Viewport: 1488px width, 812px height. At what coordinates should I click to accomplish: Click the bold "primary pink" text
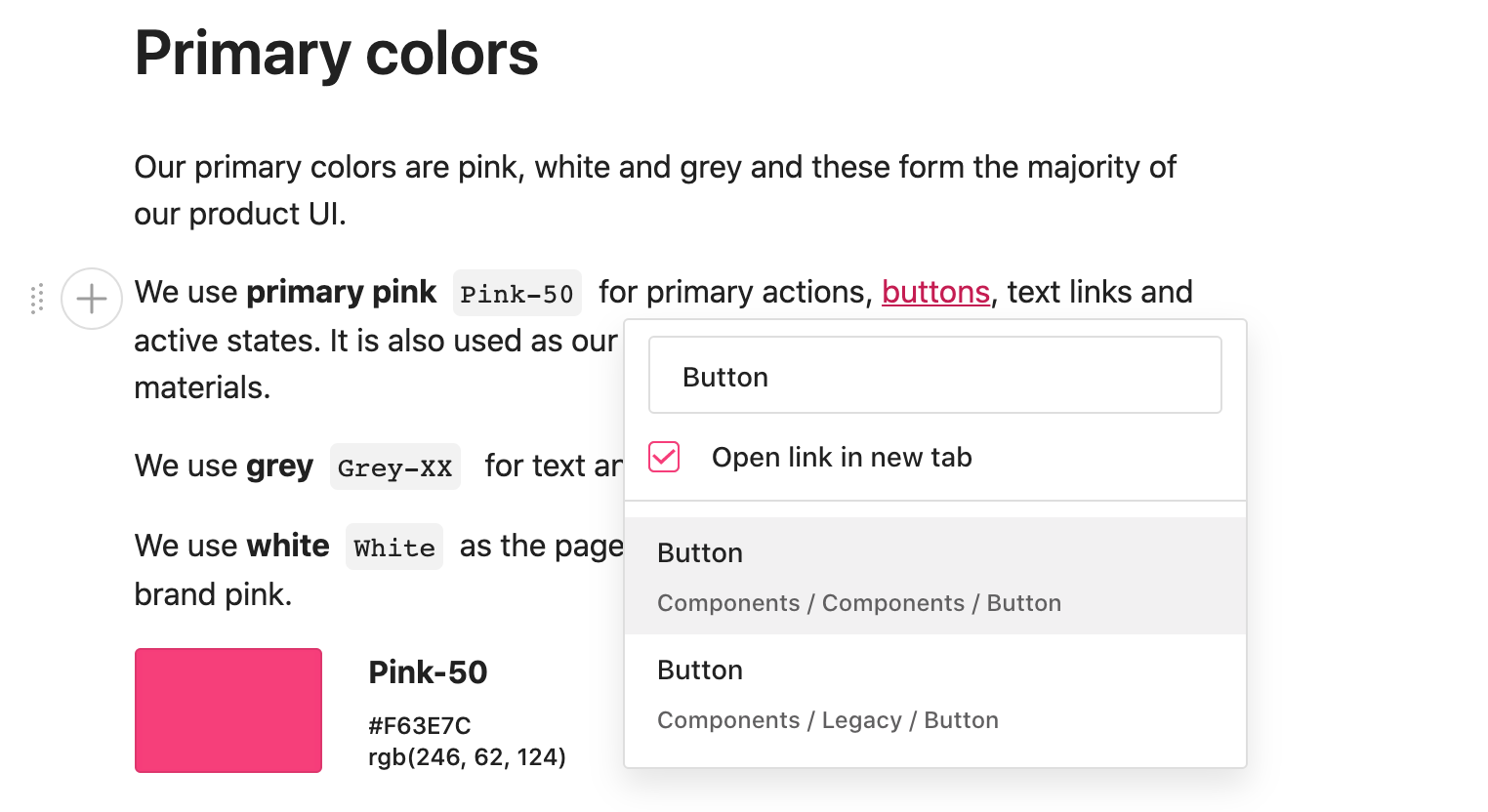pos(341,292)
